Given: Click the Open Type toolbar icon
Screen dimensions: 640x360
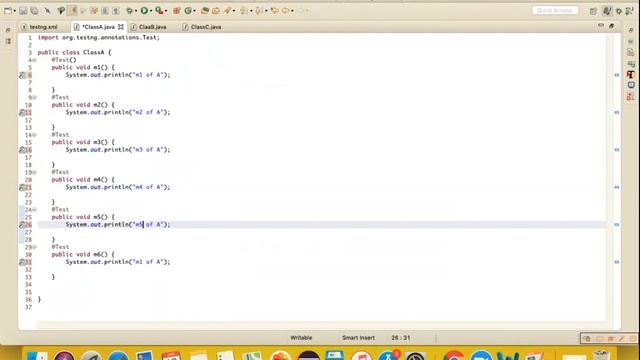Looking at the screenshot, I should pyautogui.click(x=205, y=11).
